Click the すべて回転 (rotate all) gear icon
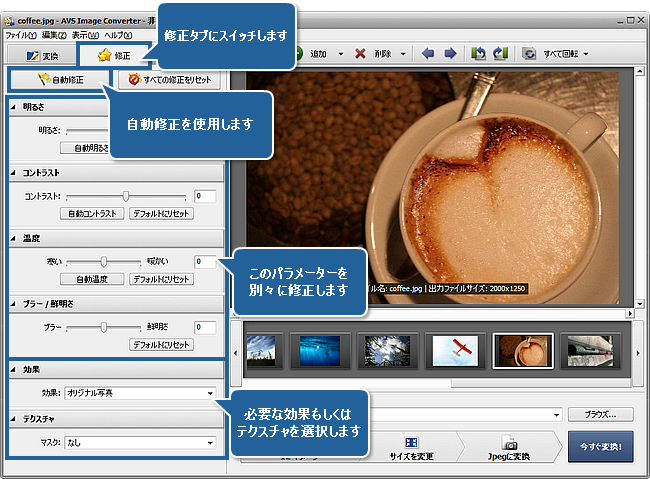650x479 pixels. 530,54
